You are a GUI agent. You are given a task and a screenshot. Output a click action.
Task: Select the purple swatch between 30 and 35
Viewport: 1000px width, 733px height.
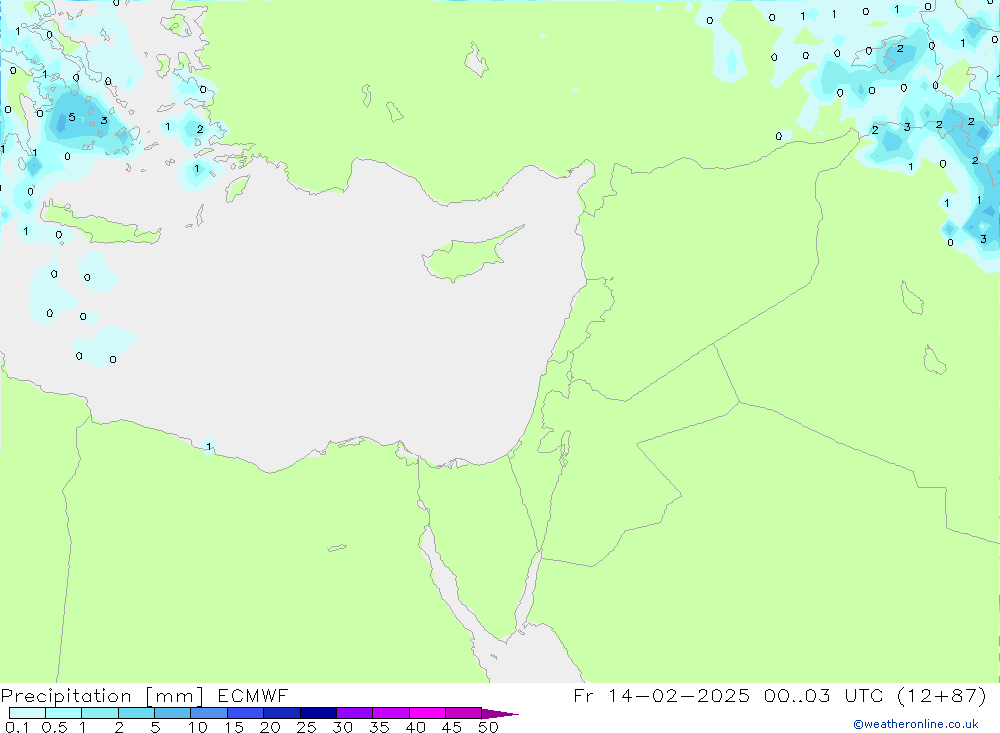point(354,713)
